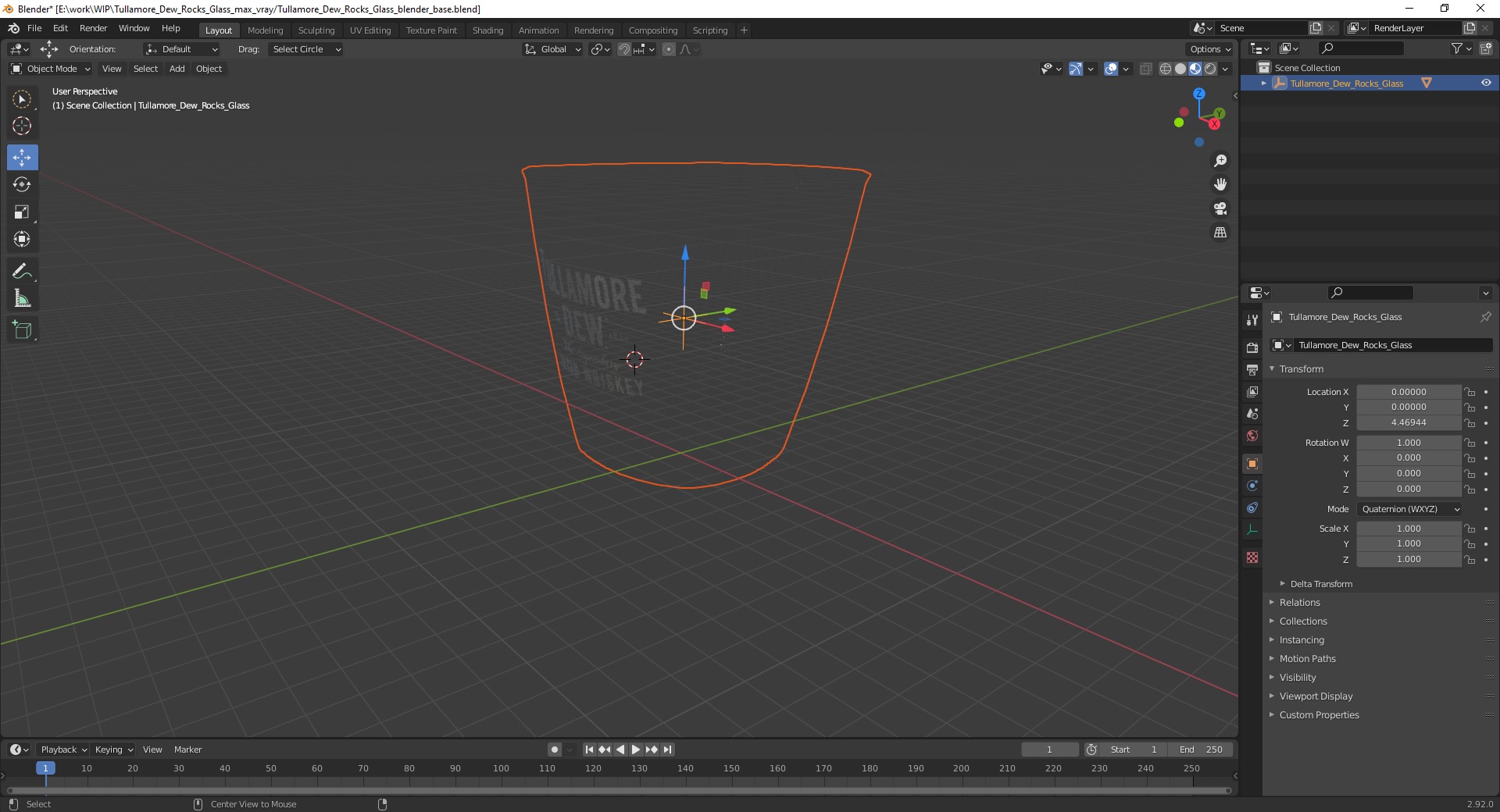Switch to the Modeling workspace tab
This screenshot has width=1500, height=812.
[x=265, y=30]
